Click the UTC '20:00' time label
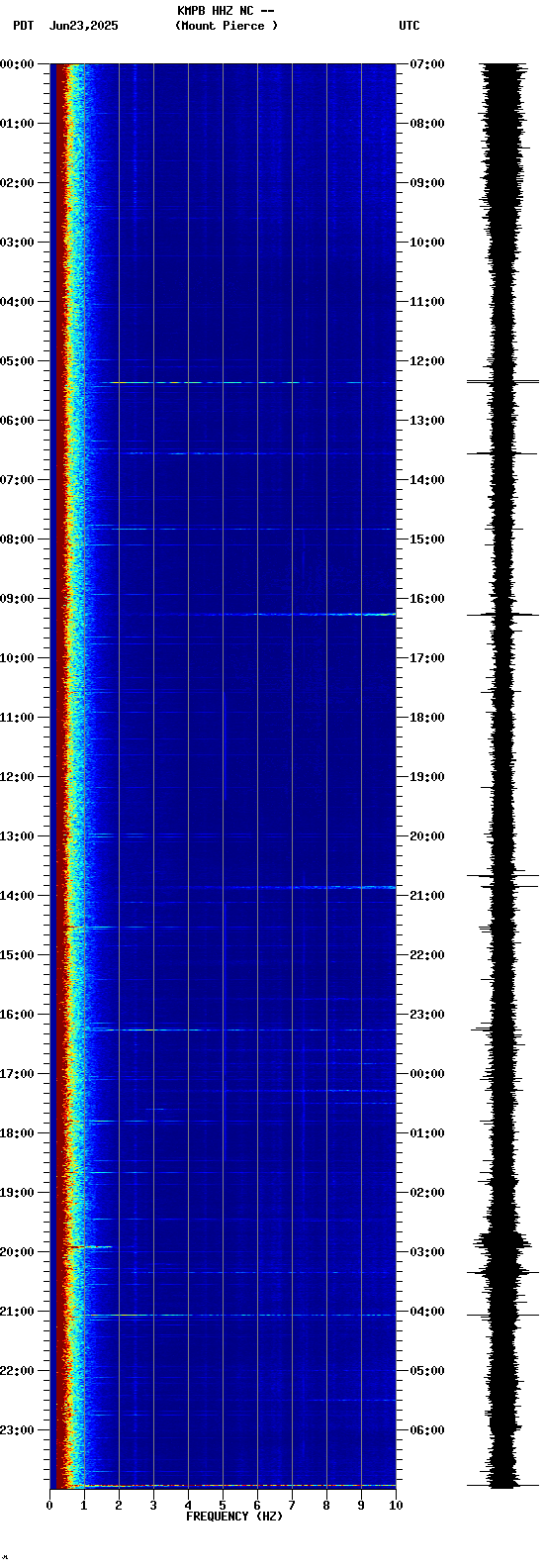 tap(427, 836)
